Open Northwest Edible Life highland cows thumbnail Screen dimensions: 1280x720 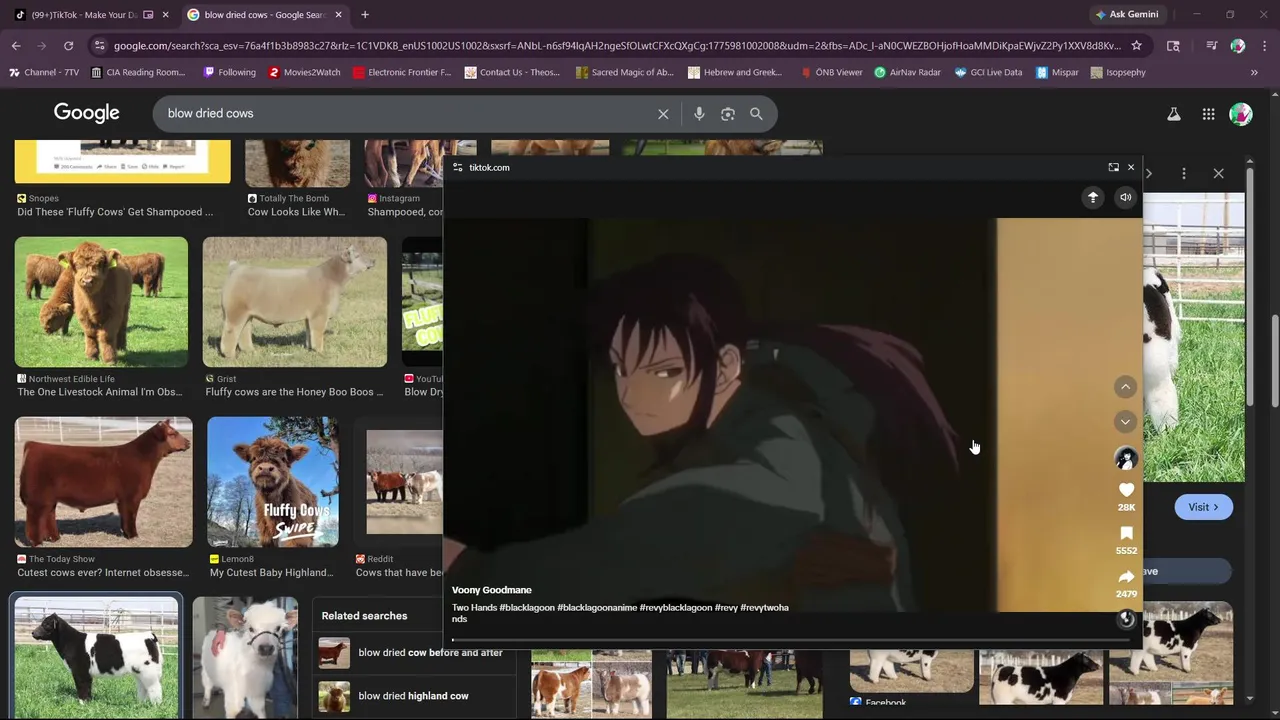click(101, 302)
